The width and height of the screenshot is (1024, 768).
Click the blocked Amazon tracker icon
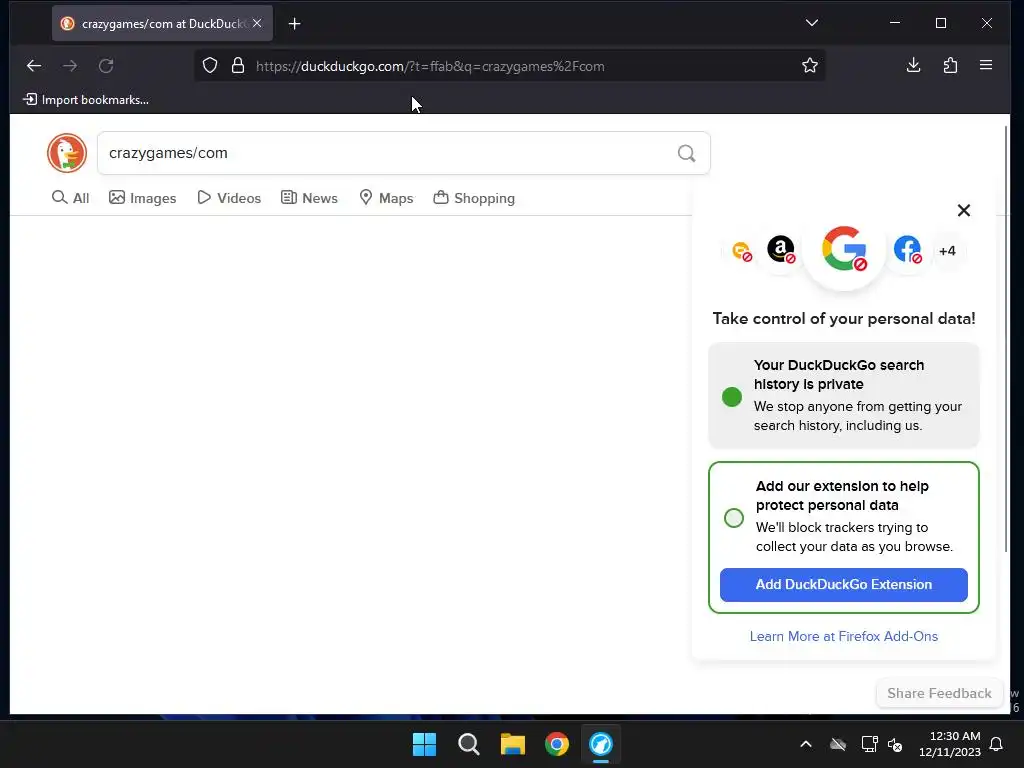[781, 249]
